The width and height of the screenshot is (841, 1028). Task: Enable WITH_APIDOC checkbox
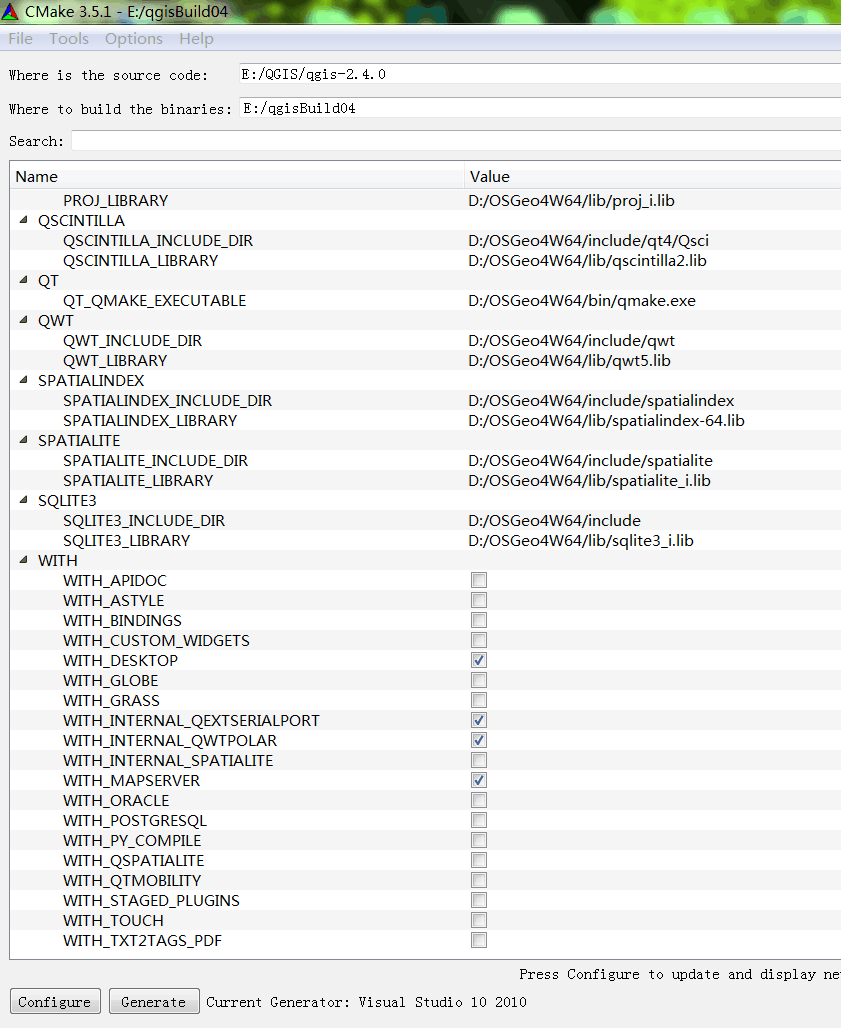click(x=479, y=580)
